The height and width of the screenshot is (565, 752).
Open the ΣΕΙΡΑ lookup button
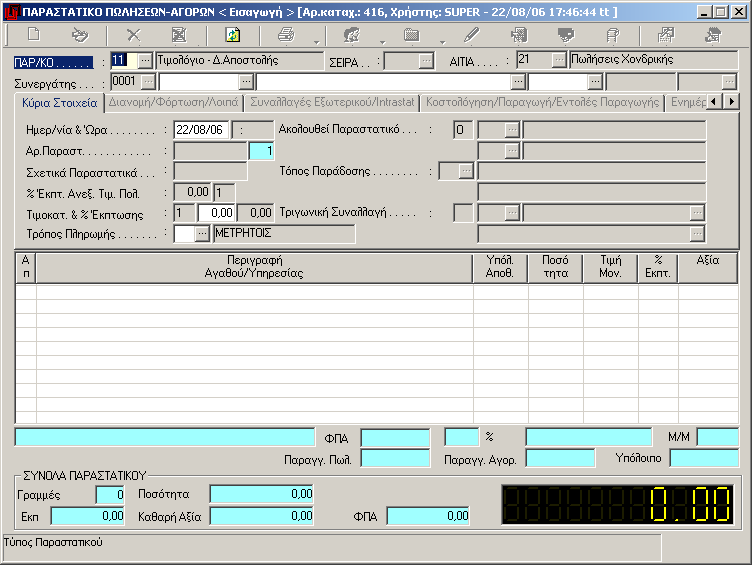426,61
